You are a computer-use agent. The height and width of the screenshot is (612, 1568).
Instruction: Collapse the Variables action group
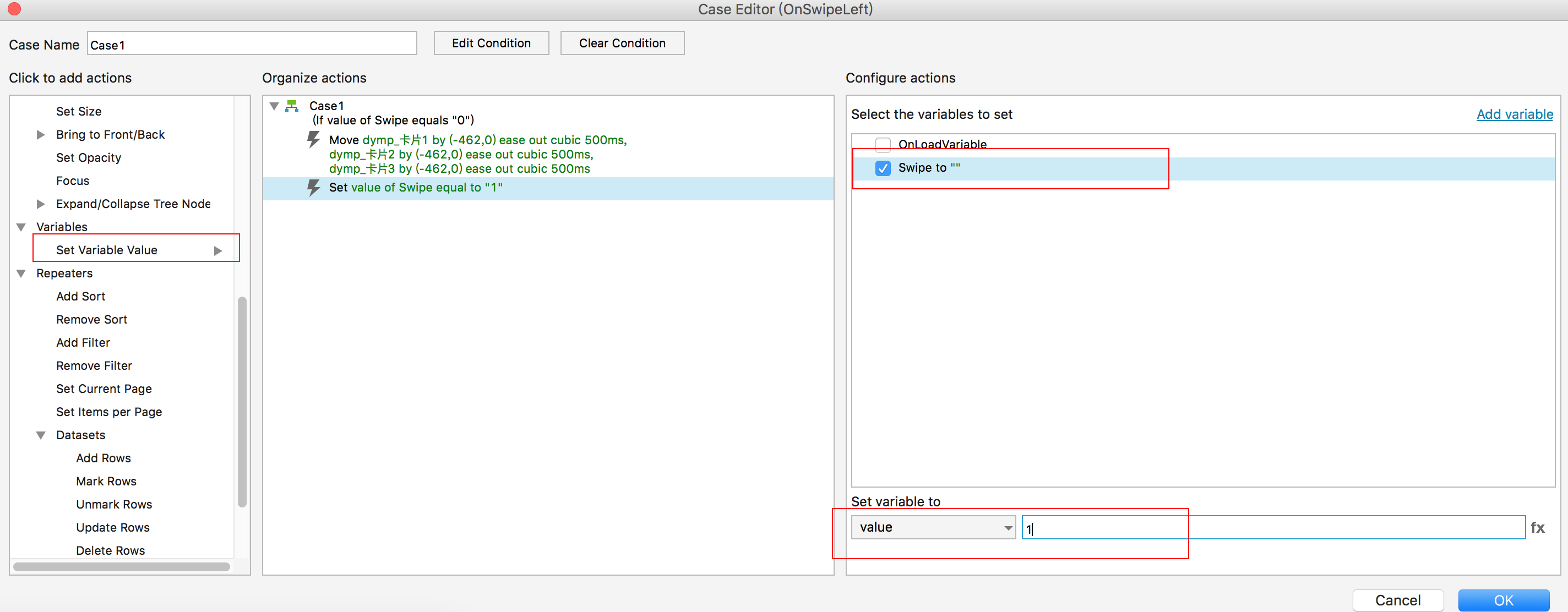pos(21,227)
